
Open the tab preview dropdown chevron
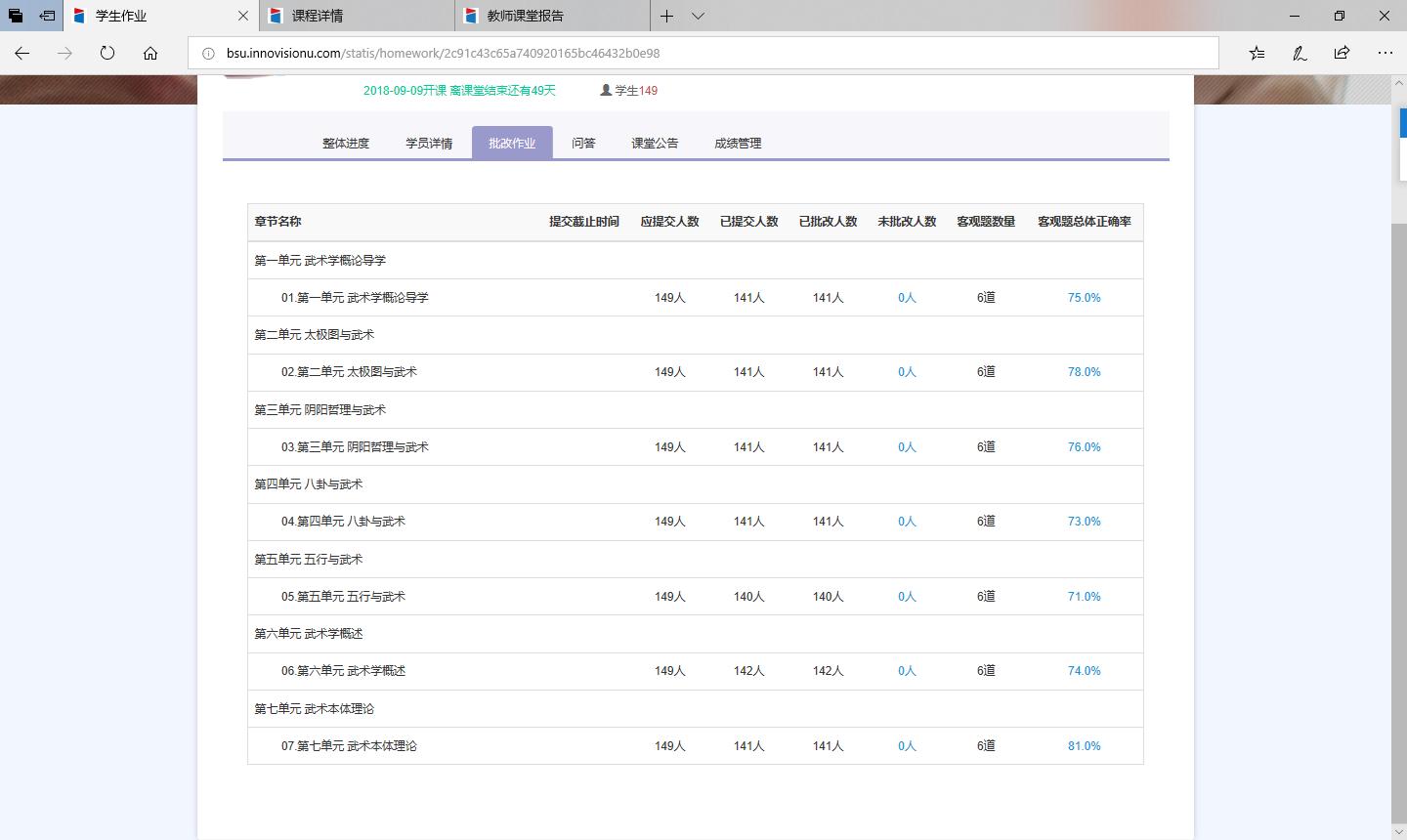click(x=697, y=16)
